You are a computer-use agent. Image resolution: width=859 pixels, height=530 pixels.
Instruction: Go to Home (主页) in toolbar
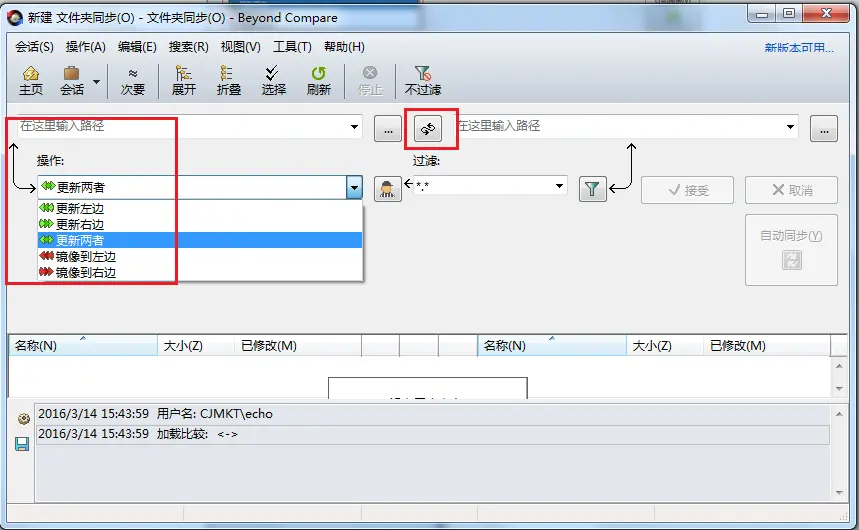coord(31,81)
